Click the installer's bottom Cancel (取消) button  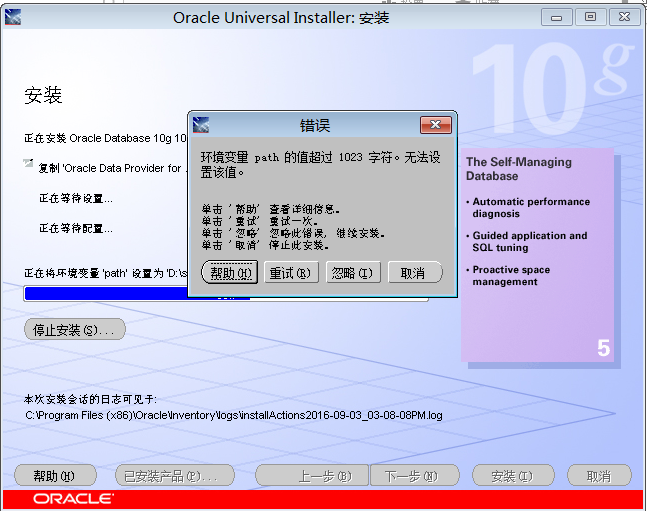coord(599,476)
